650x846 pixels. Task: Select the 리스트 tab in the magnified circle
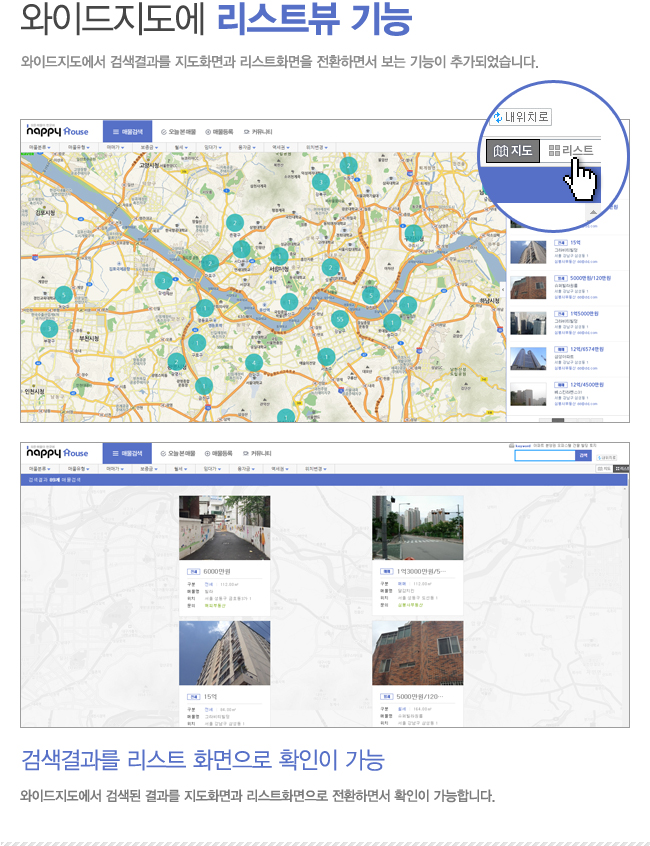tap(571, 151)
